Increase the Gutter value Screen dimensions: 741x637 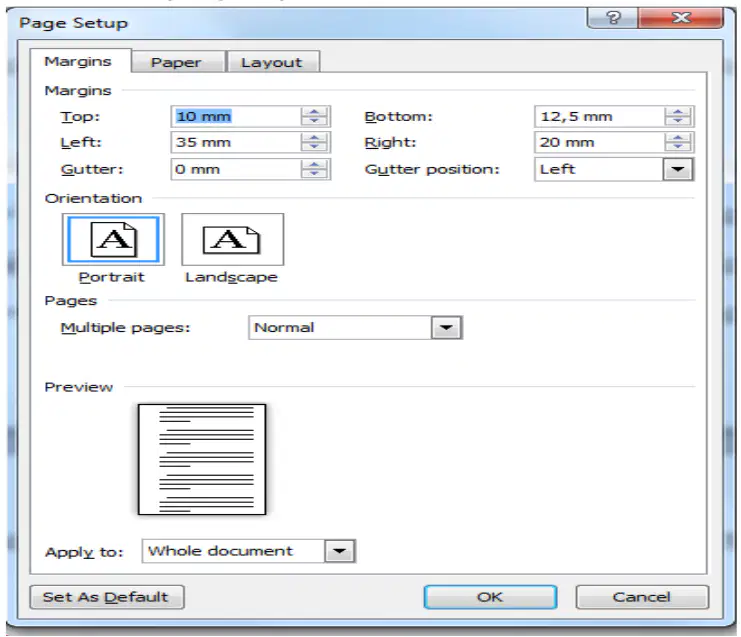pos(314,165)
